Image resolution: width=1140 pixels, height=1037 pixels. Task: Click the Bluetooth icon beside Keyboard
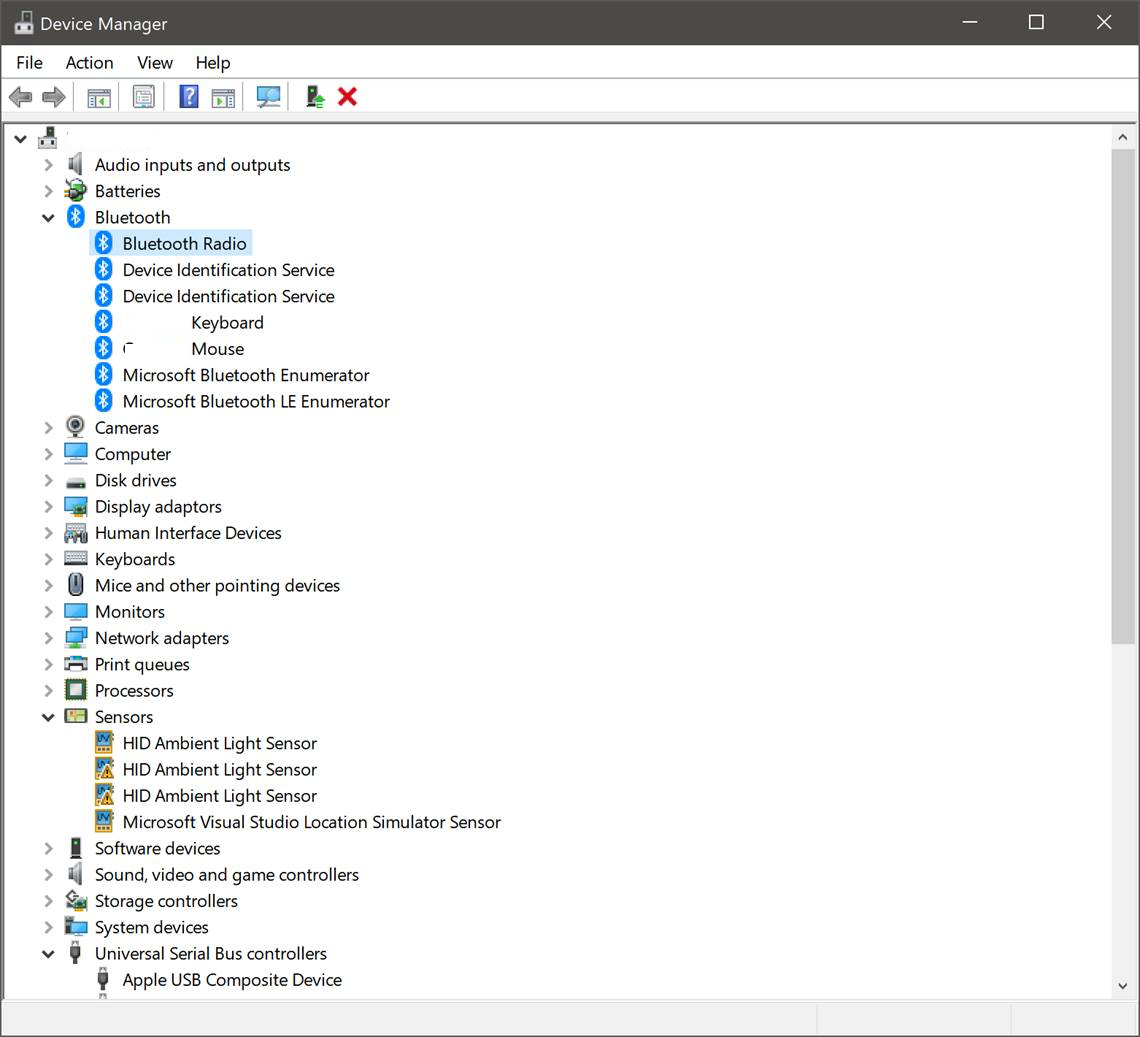pos(103,321)
